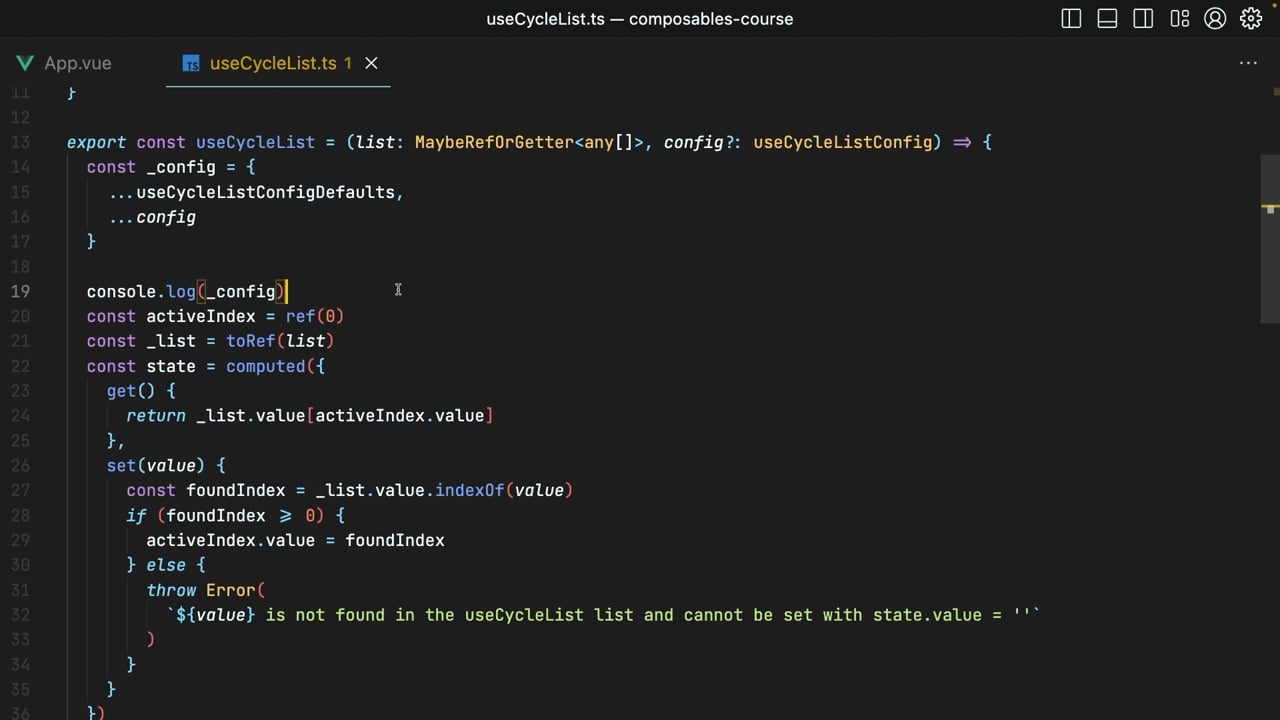The image size is (1280, 720).
Task: Open the Manage settings gear
Action: click(x=1251, y=19)
